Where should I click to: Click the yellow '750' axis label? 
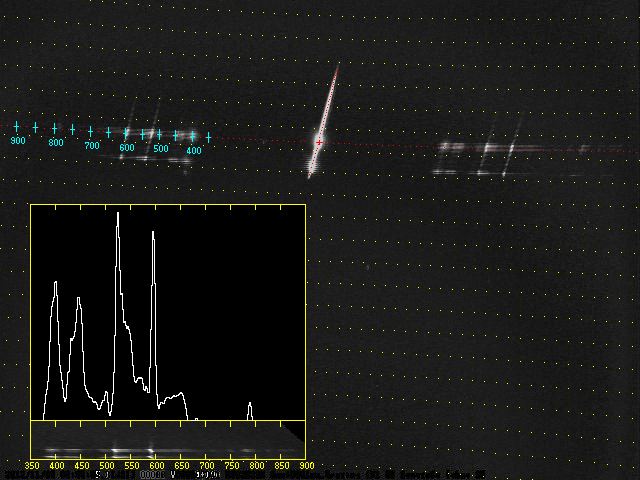[232, 466]
